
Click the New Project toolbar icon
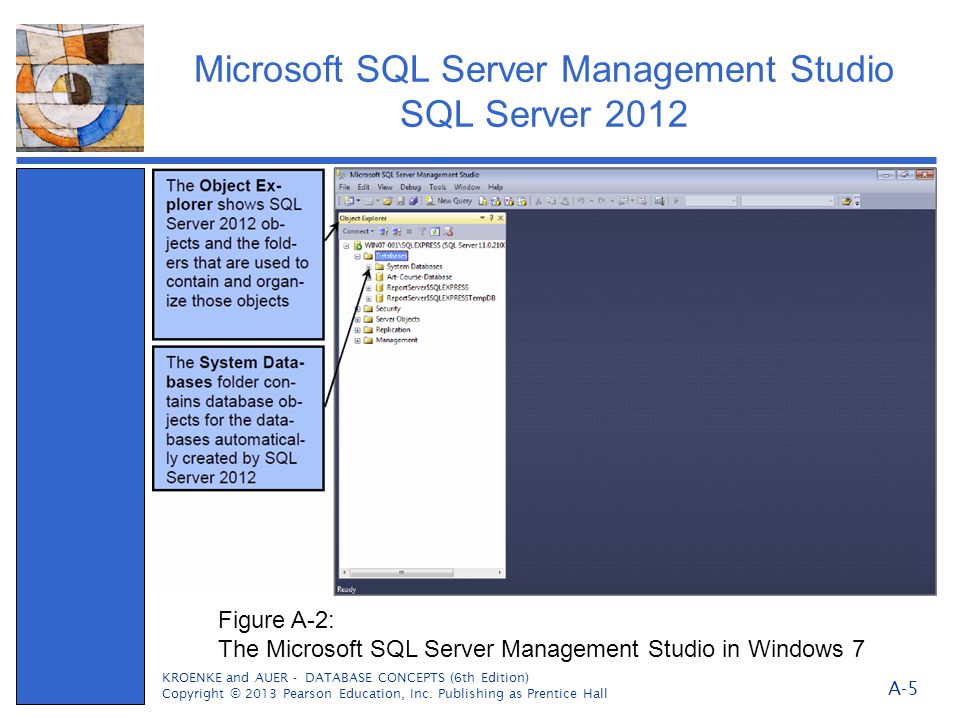349,201
